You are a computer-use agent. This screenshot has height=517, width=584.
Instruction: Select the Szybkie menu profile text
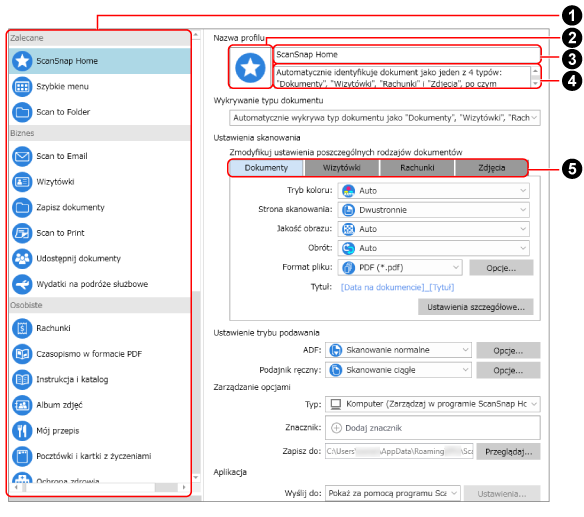(62, 87)
